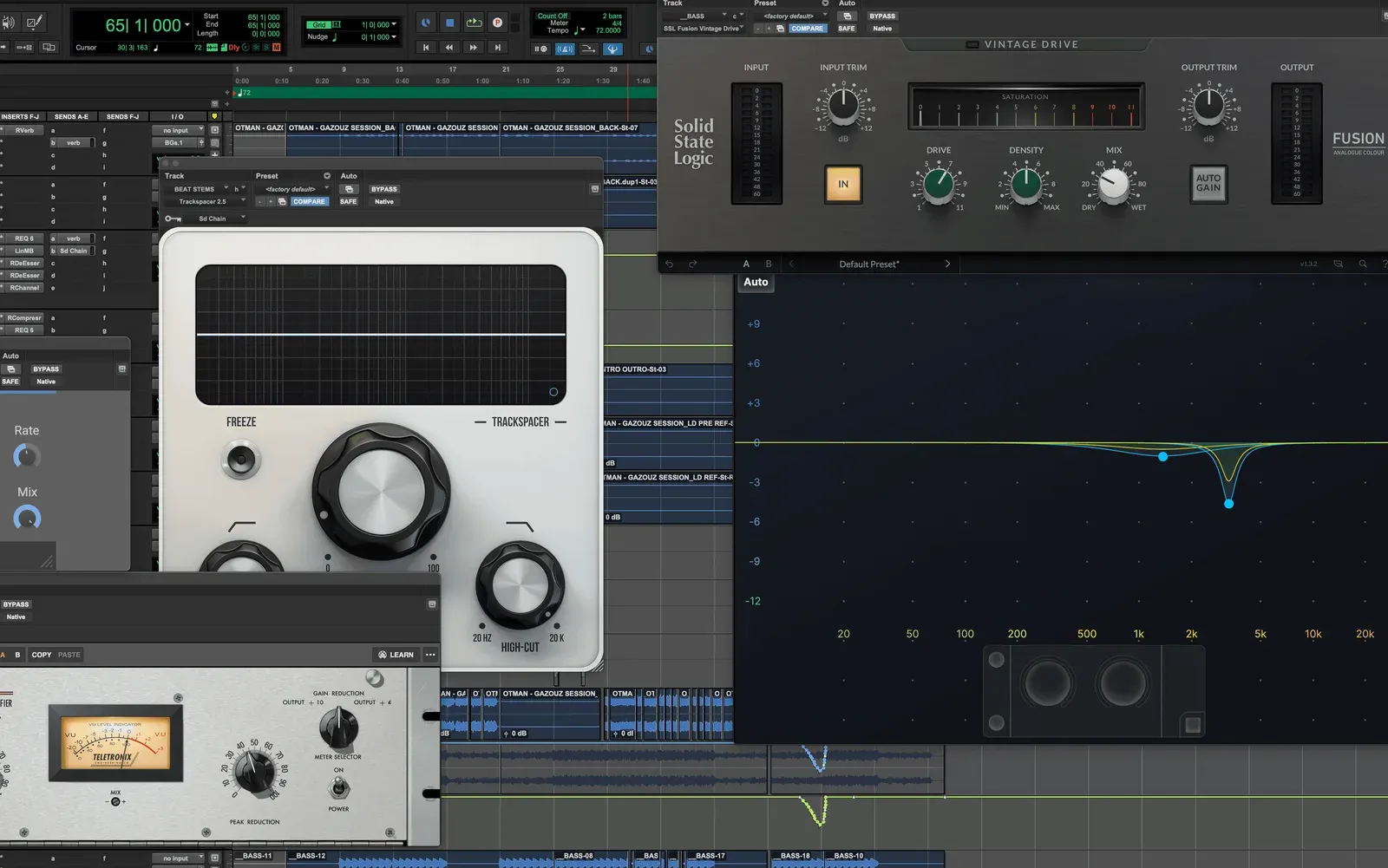This screenshot has height=868, width=1388.
Task: Open the three-dot menu in Teletronix toolbar
Action: pyautogui.click(x=431, y=655)
